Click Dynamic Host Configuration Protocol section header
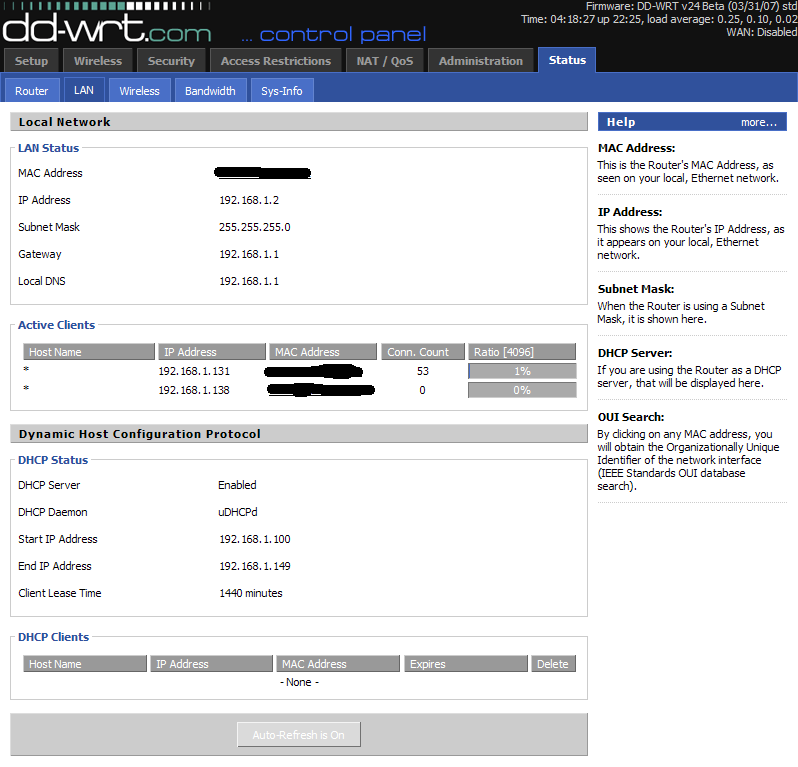This screenshot has width=798, height=767. tap(299, 434)
